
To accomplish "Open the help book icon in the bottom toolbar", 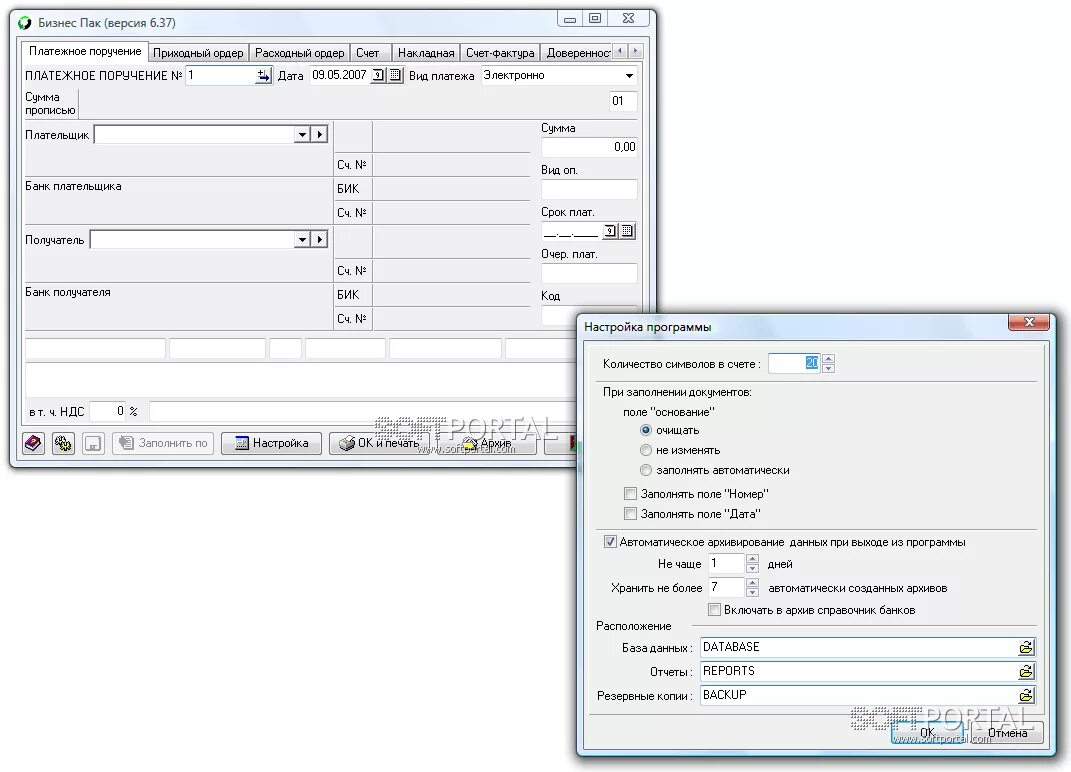I will point(33,443).
